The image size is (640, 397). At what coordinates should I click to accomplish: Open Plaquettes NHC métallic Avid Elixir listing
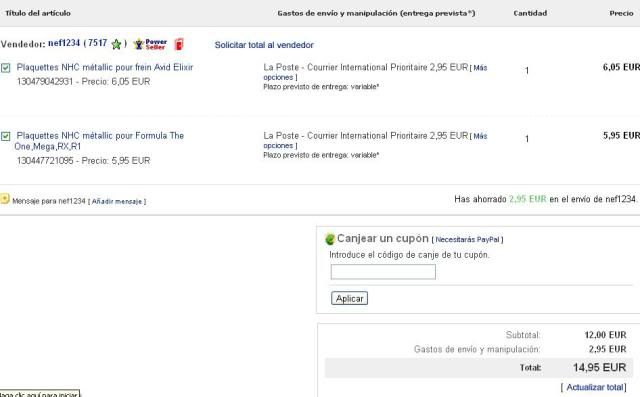pyautogui.click(x=105, y=67)
